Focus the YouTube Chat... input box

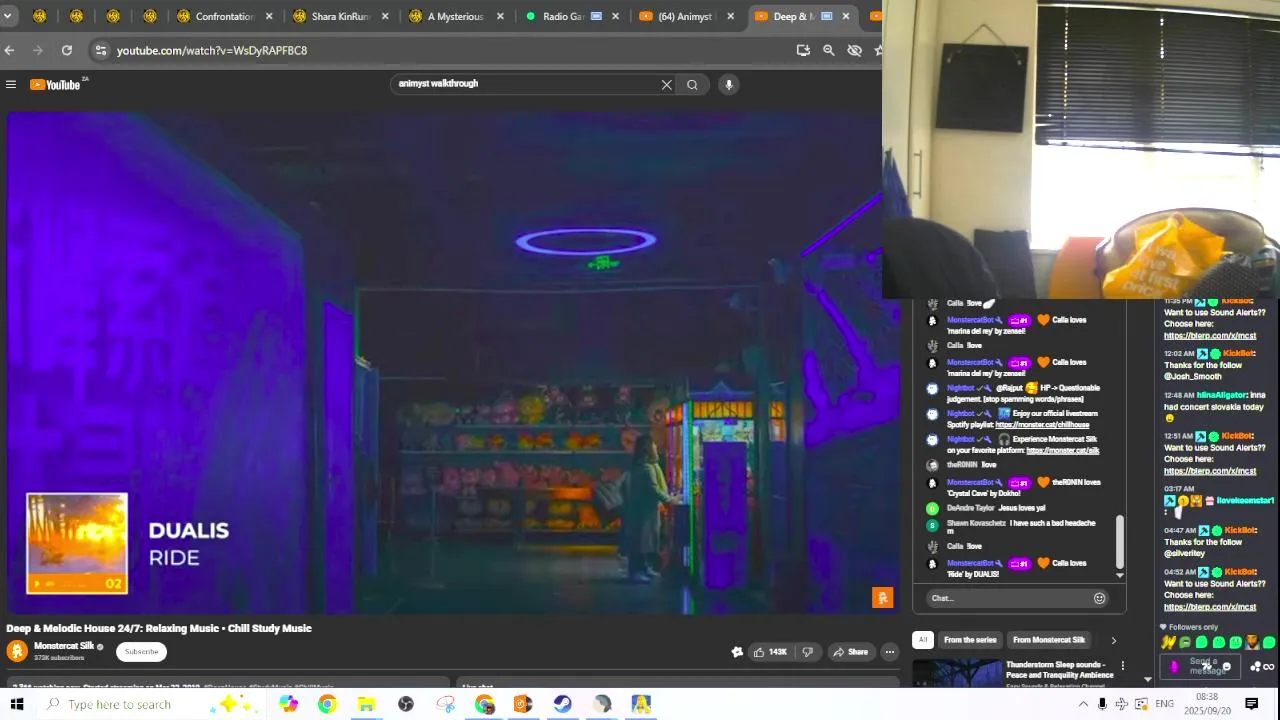1008,598
